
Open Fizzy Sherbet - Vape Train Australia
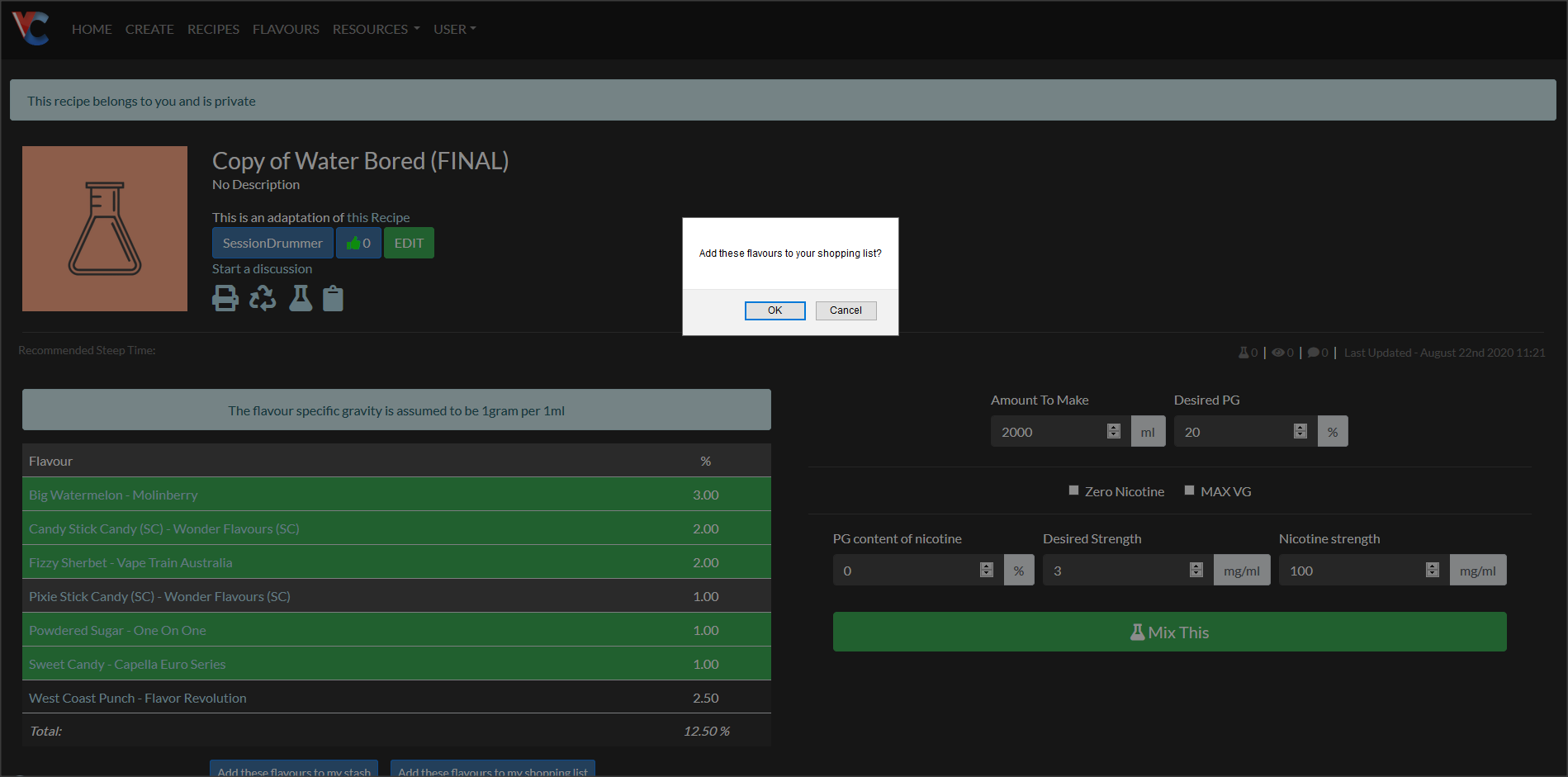[130, 562]
